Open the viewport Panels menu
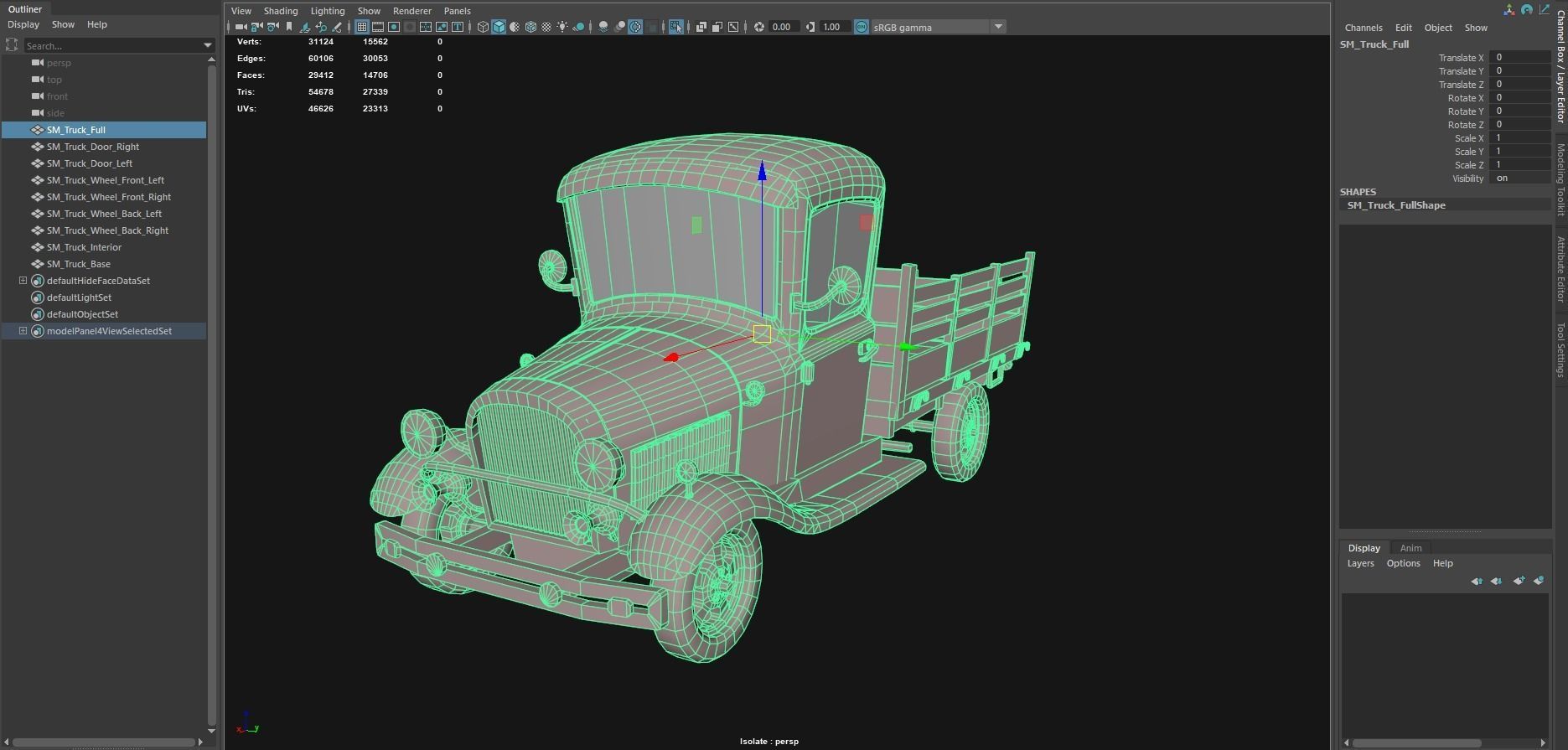Image resolution: width=1568 pixels, height=750 pixels. pyautogui.click(x=458, y=11)
